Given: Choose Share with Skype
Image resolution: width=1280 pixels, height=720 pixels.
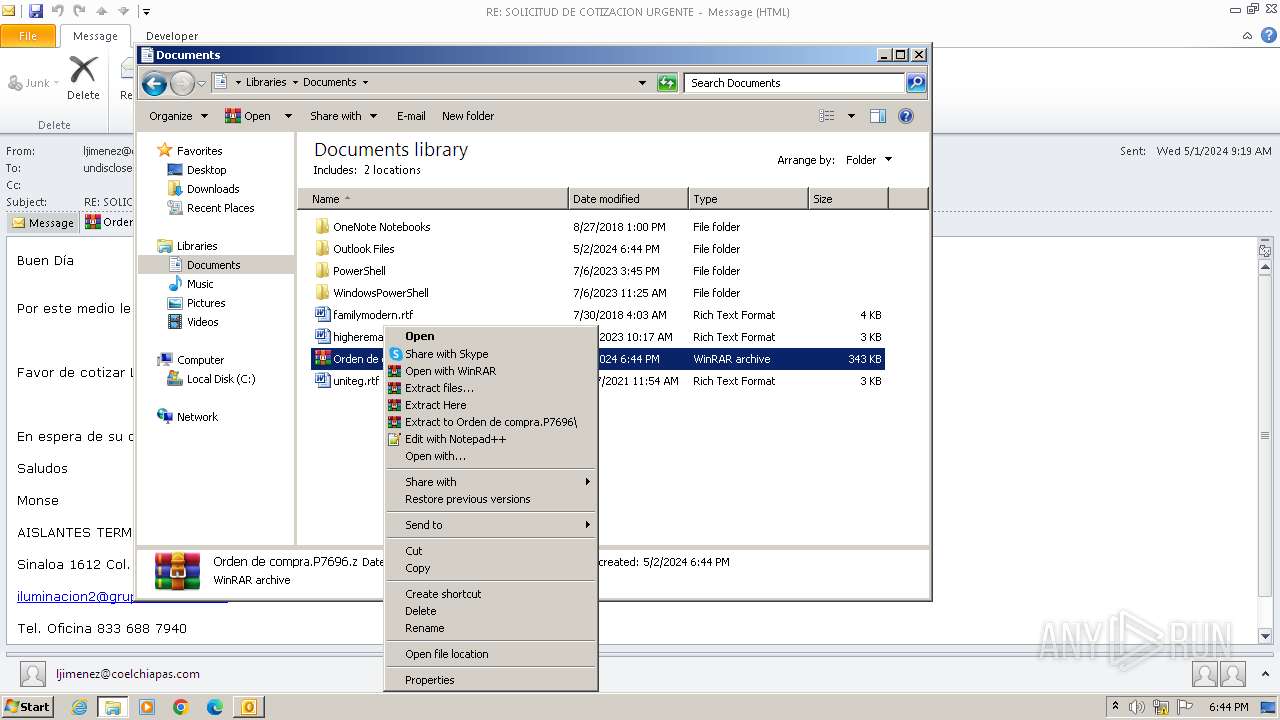Looking at the screenshot, I should tap(491, 354).
